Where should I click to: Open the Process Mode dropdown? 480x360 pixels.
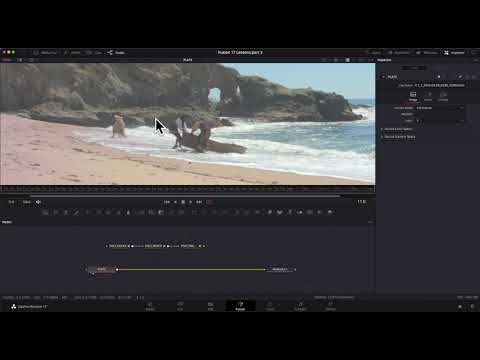coord(440,108)
